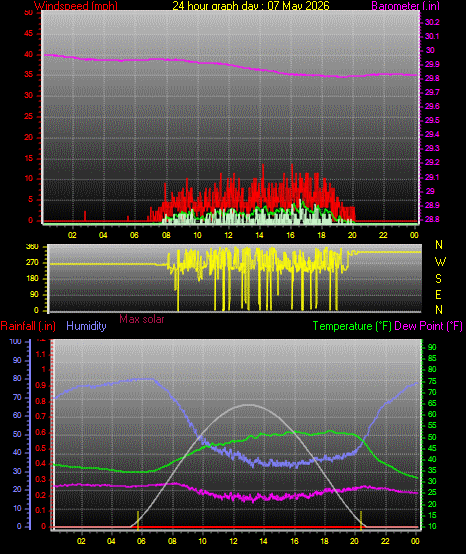Click the "0.7" rainfall axis value
The image size is (466, 554).
tap(41, 417)
